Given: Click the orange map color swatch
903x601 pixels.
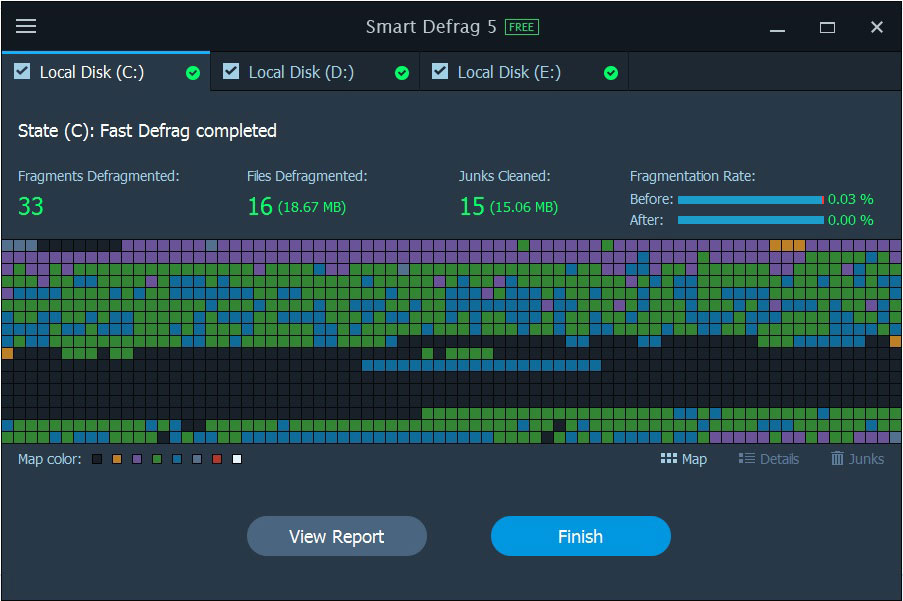Looking at the screenshot, I should (117, 459).
